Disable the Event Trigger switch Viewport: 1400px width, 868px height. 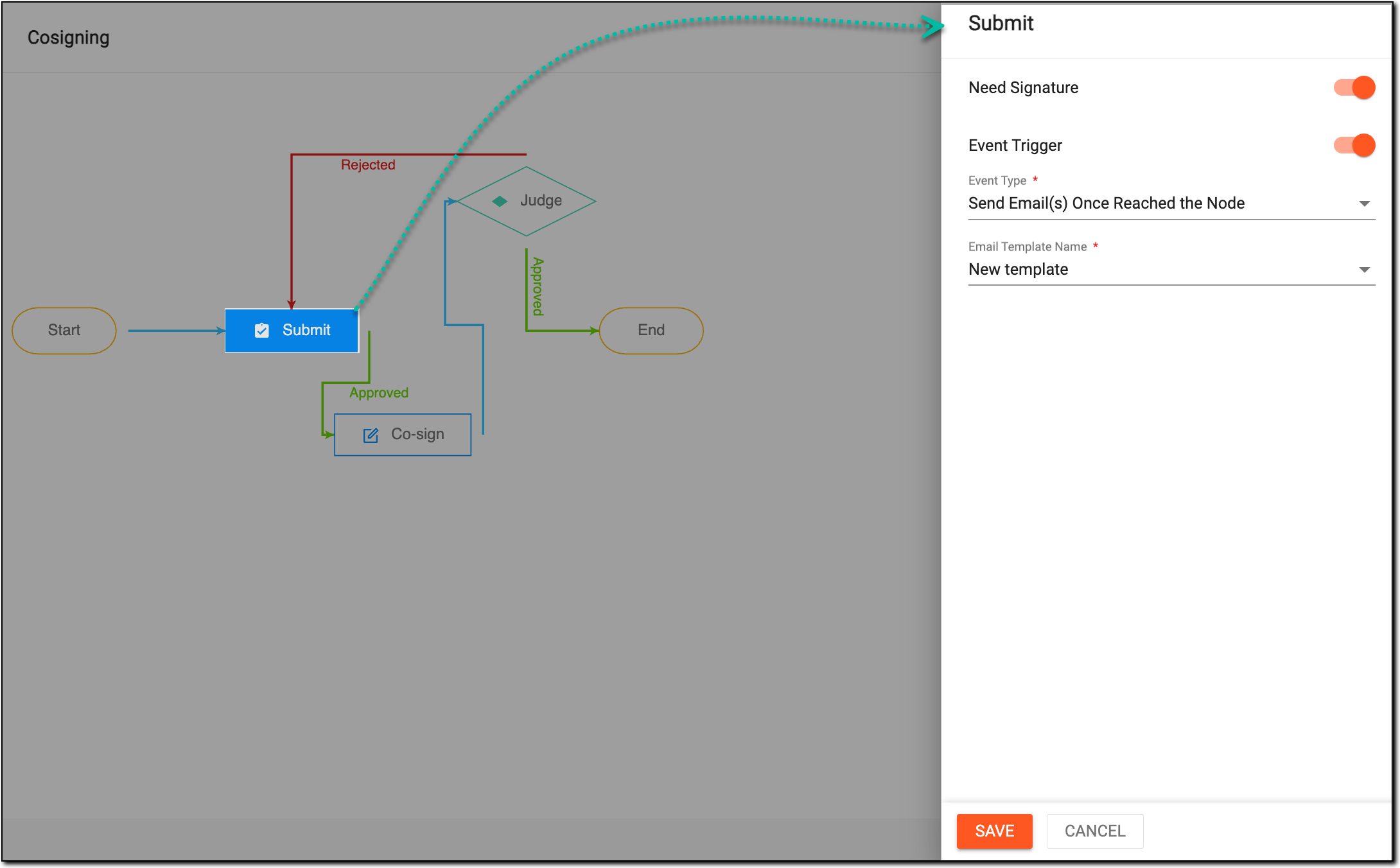pyautogui.click(x=1354, y=145)
